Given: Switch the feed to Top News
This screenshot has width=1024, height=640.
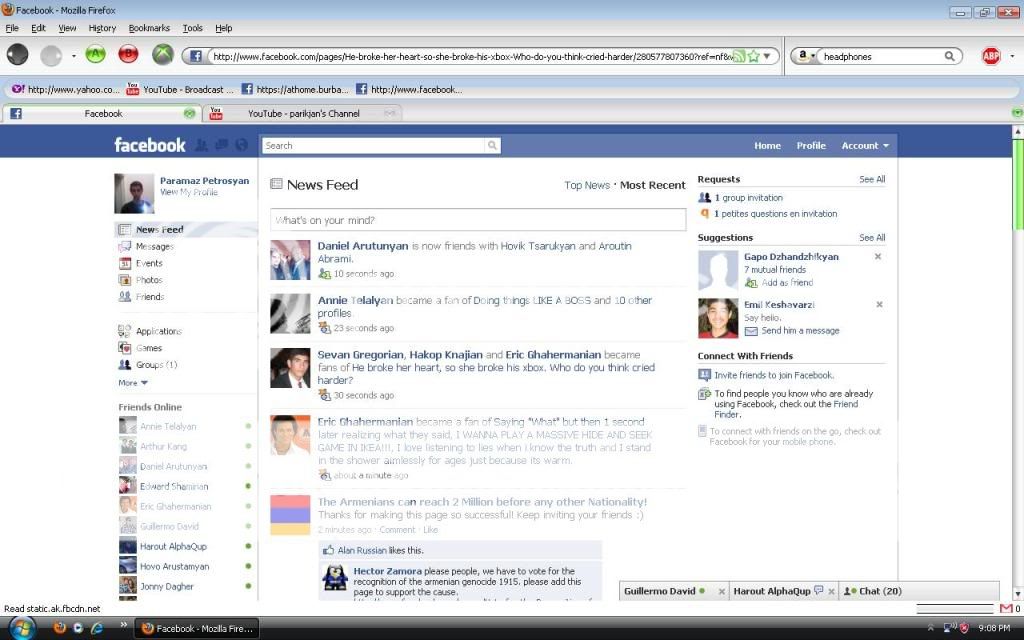Looking at the screenshot, I should [x=586, y=184].
